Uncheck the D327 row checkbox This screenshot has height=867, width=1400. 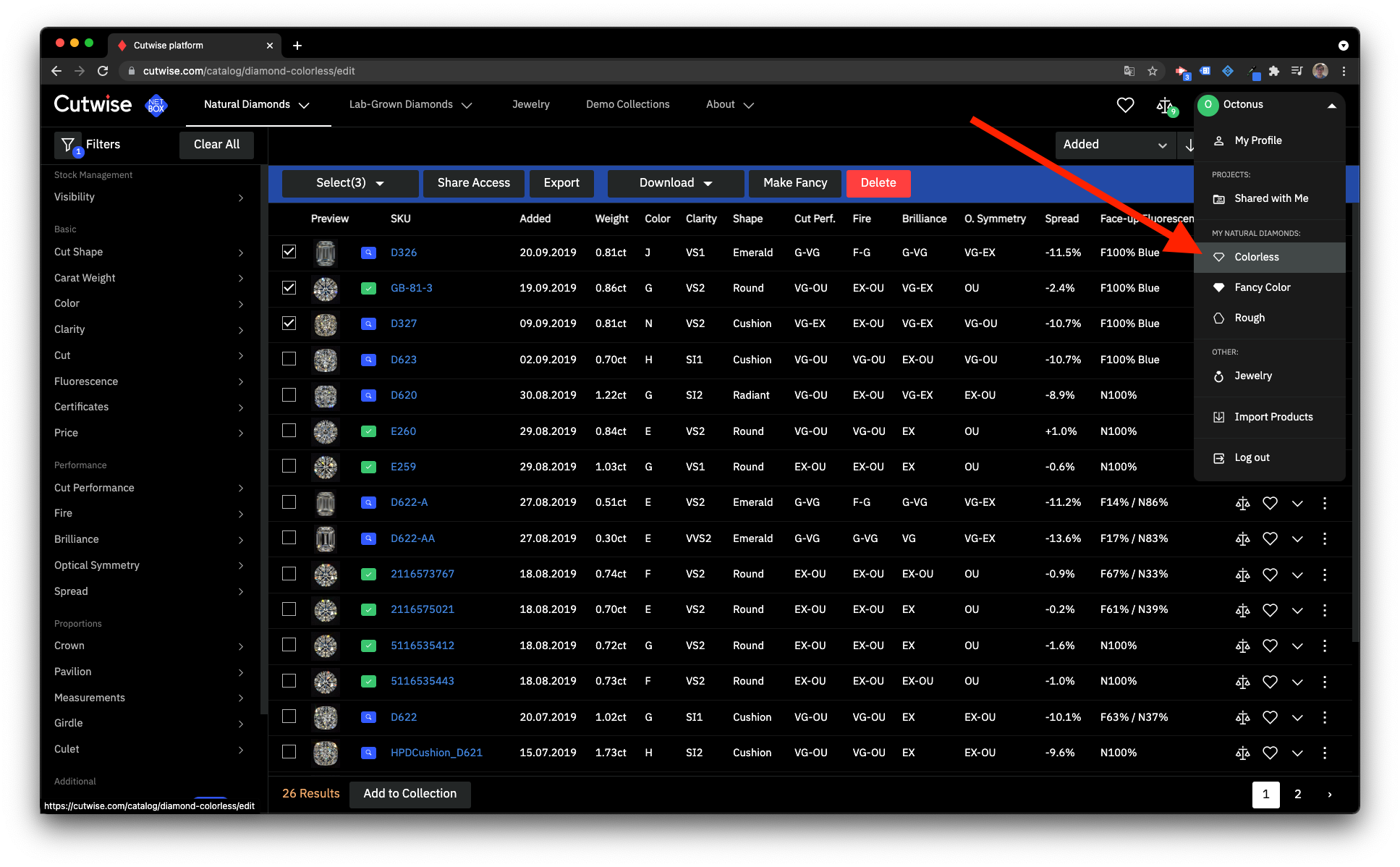click(x=289, y=323)
